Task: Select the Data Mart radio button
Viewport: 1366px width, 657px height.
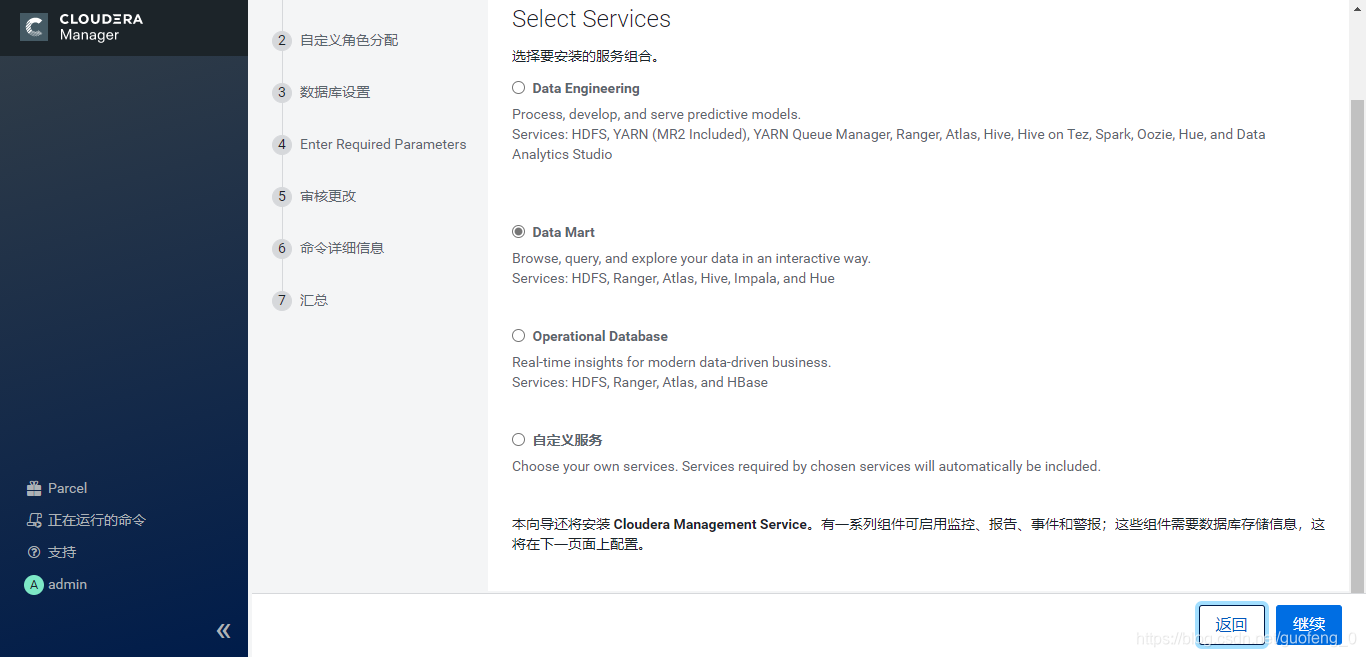Action: (518, 231)
